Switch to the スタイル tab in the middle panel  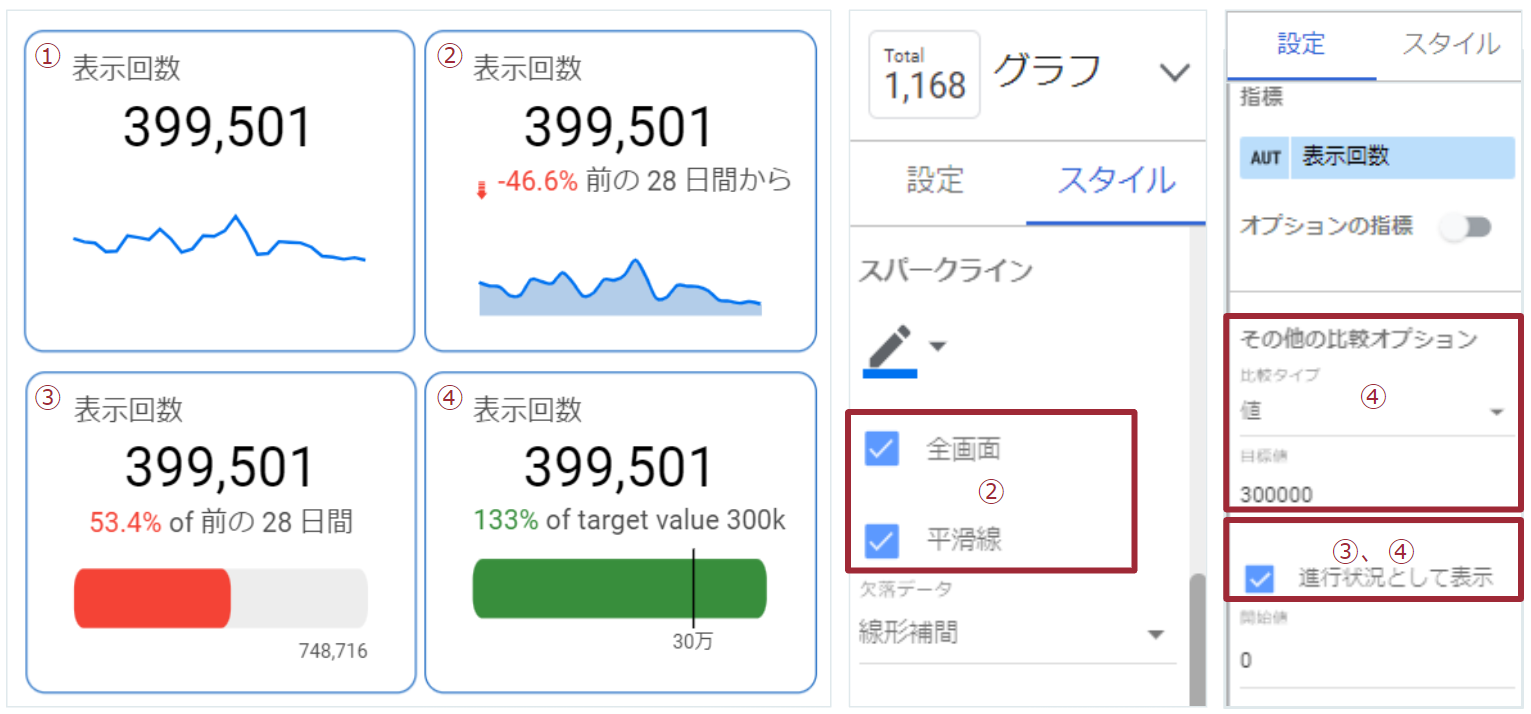[1116, 181]
